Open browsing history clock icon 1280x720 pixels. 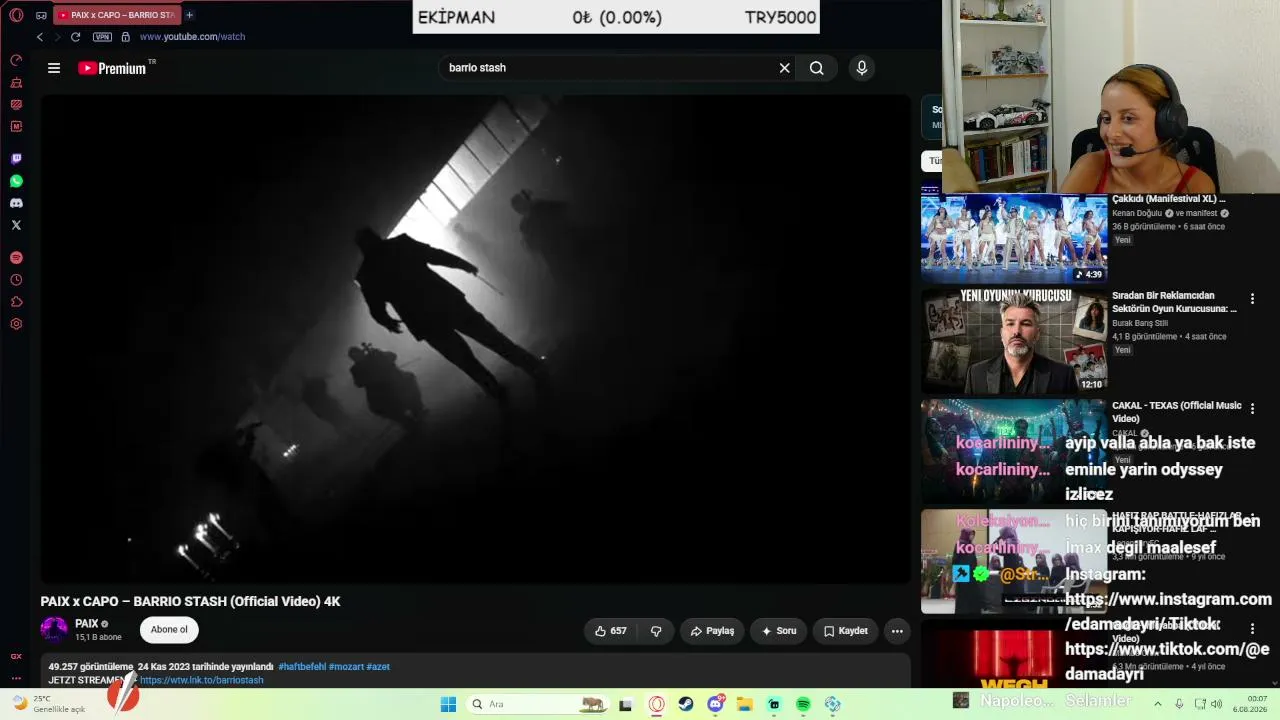(16, 280)
